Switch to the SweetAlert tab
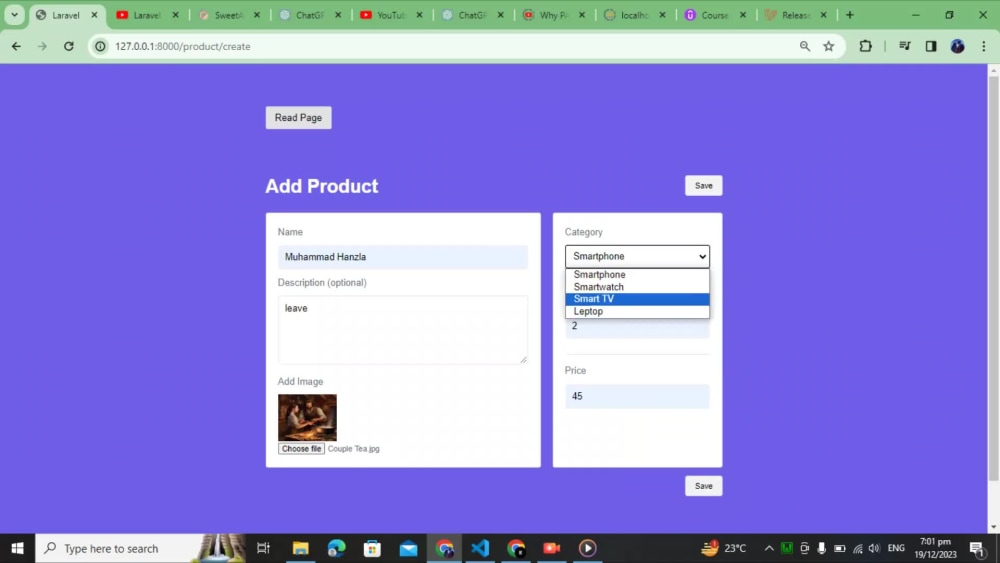 [x=229, y=15]
